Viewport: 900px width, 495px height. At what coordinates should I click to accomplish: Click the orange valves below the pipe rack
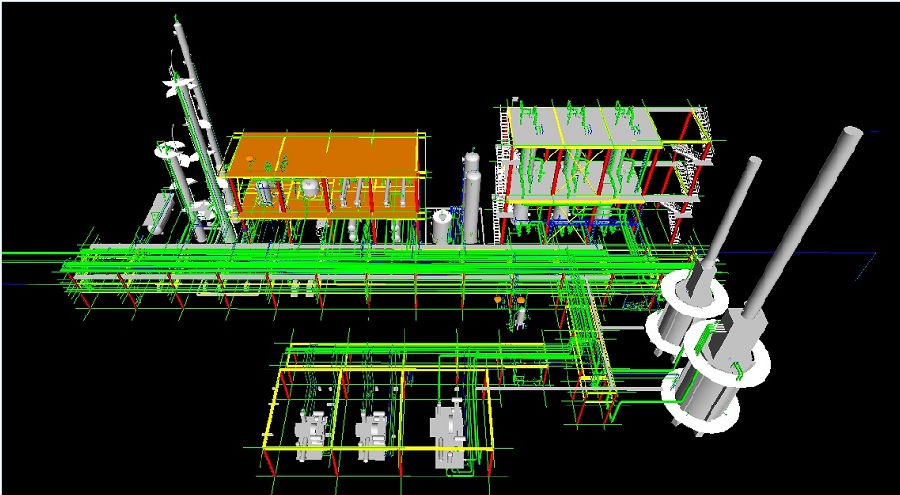pos(510,299)
